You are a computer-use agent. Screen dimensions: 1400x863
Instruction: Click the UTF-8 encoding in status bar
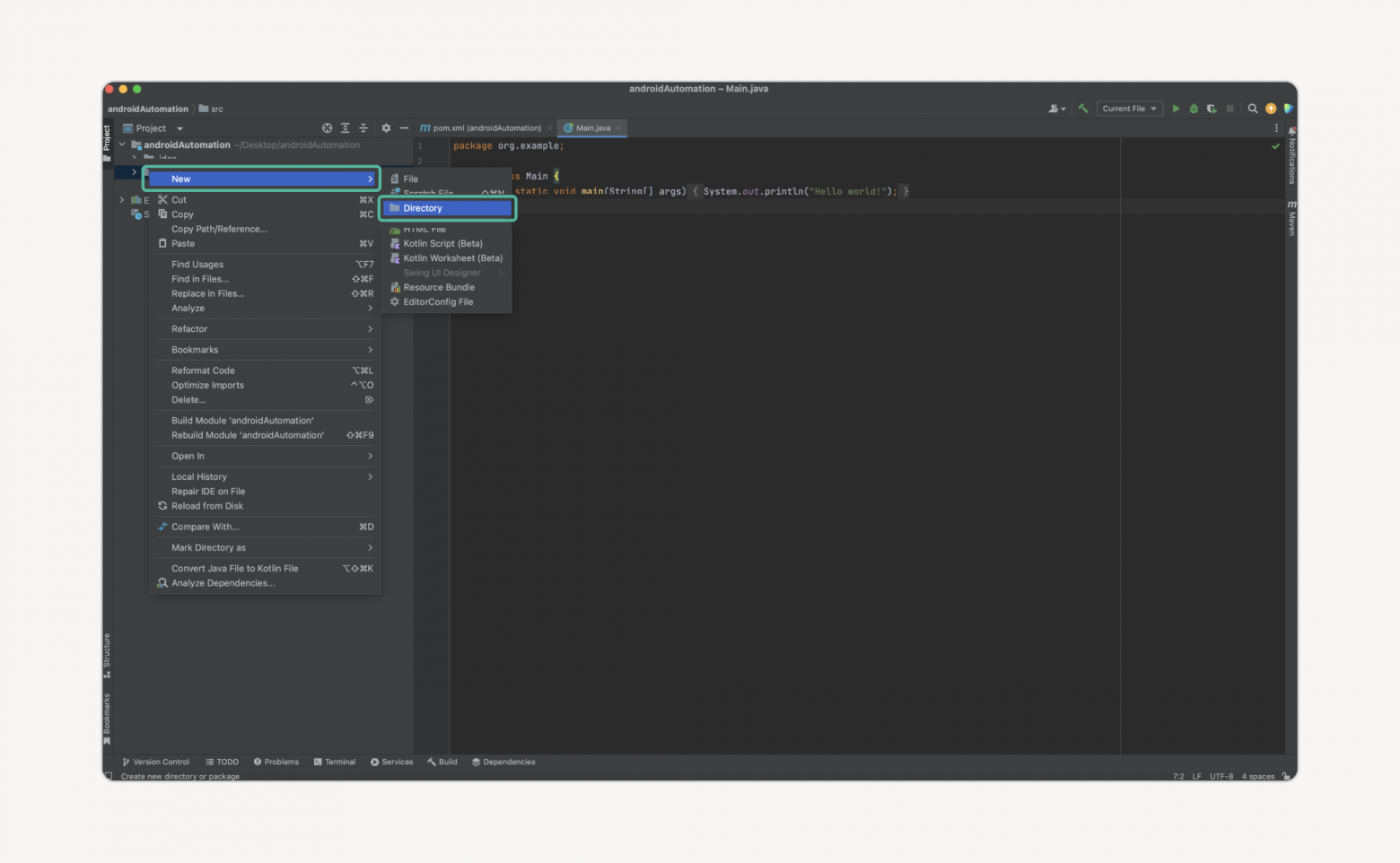[x=1221, y=776]
